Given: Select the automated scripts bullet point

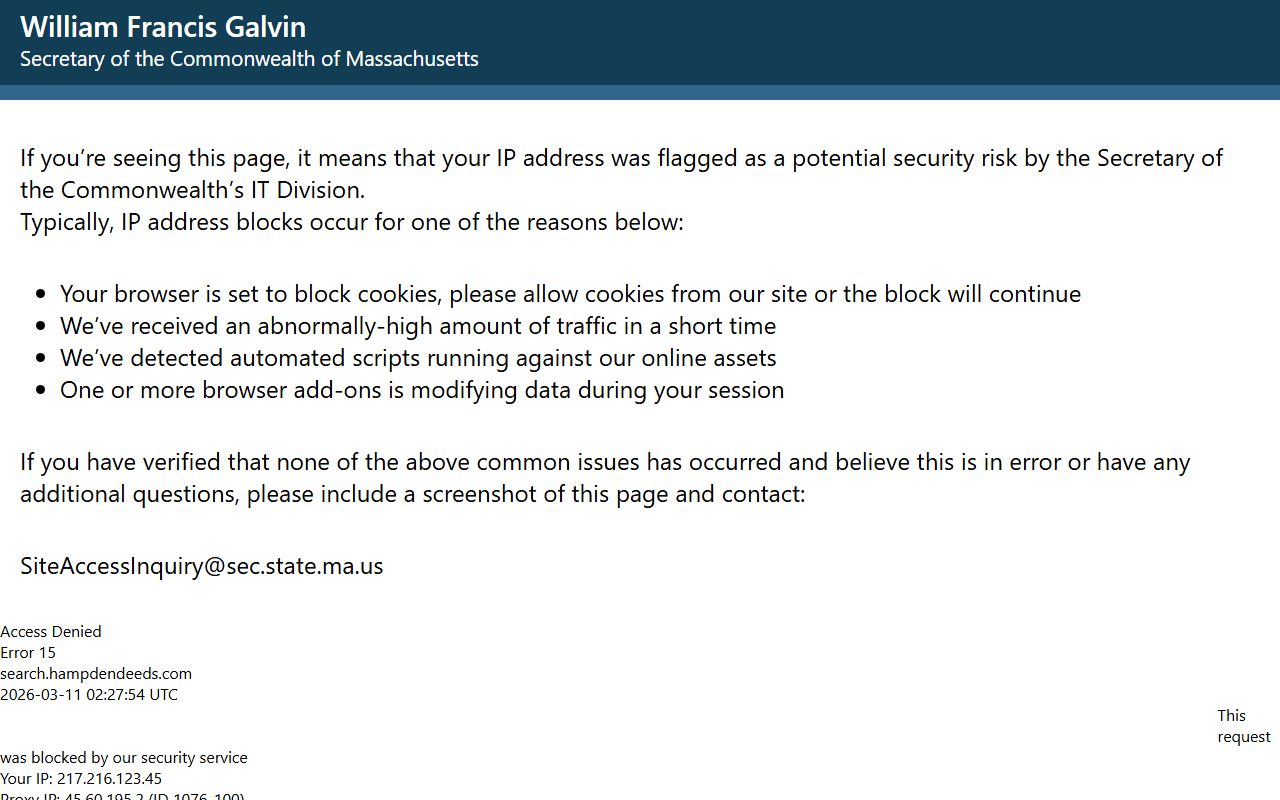Looking at the screenshot, I should (x=418, y=358).
